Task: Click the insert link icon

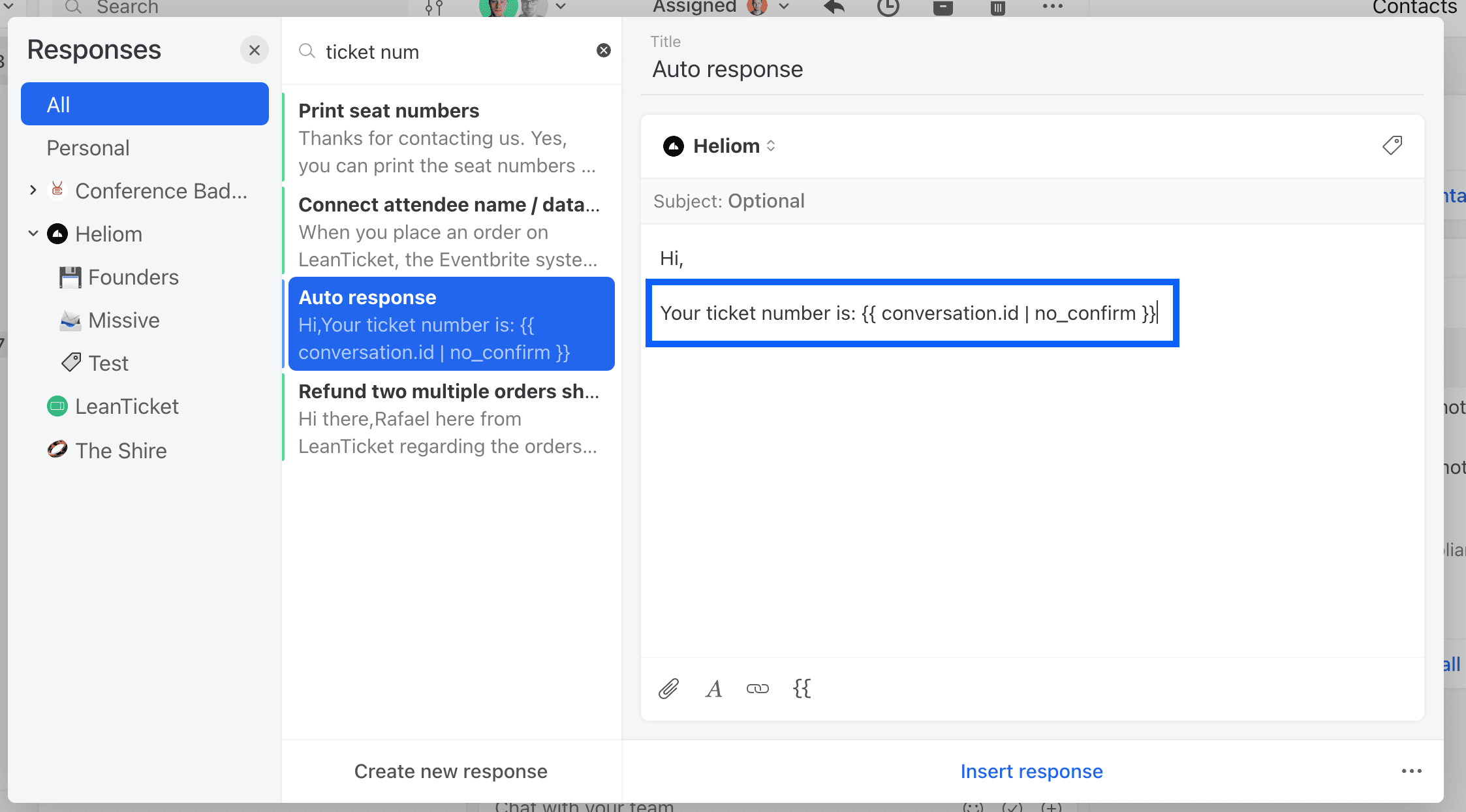Action: tap(757, 689)
